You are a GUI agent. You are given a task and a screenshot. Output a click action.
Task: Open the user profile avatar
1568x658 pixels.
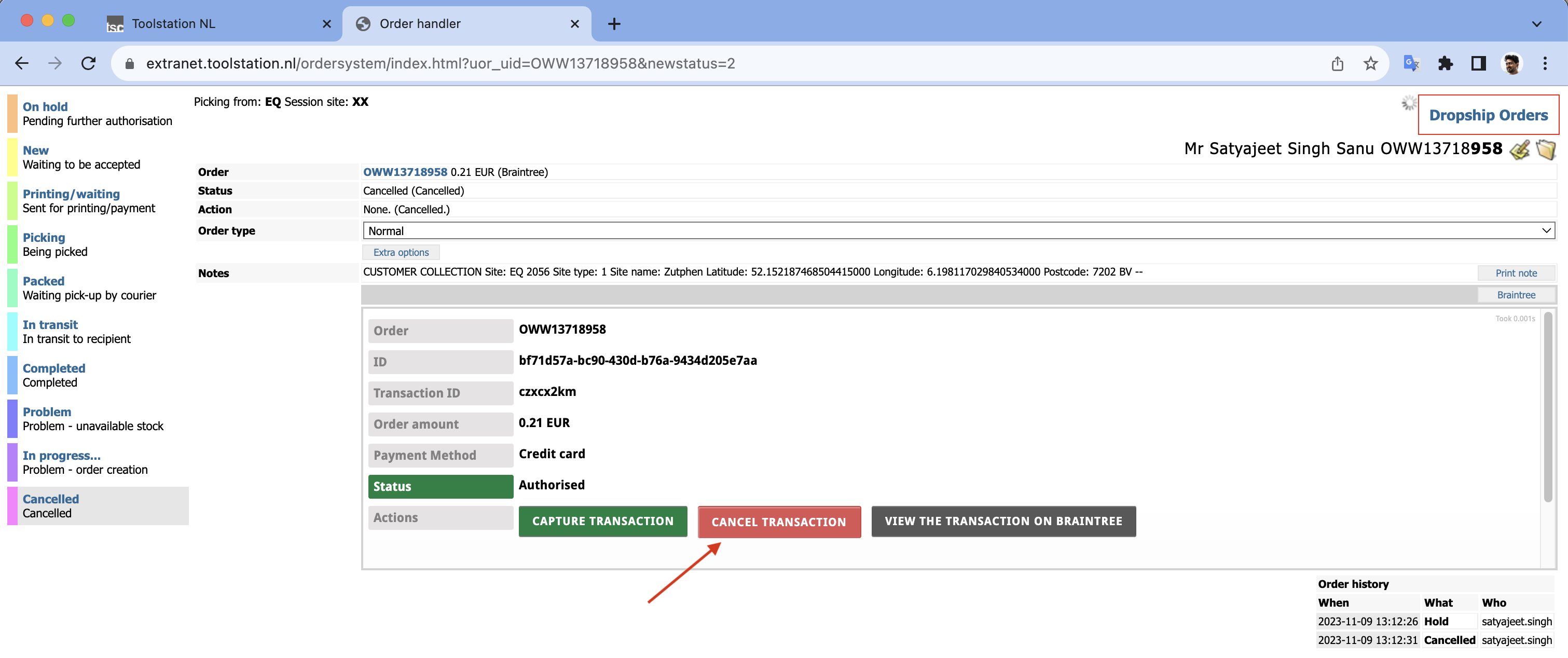(x=1511, y=63)
